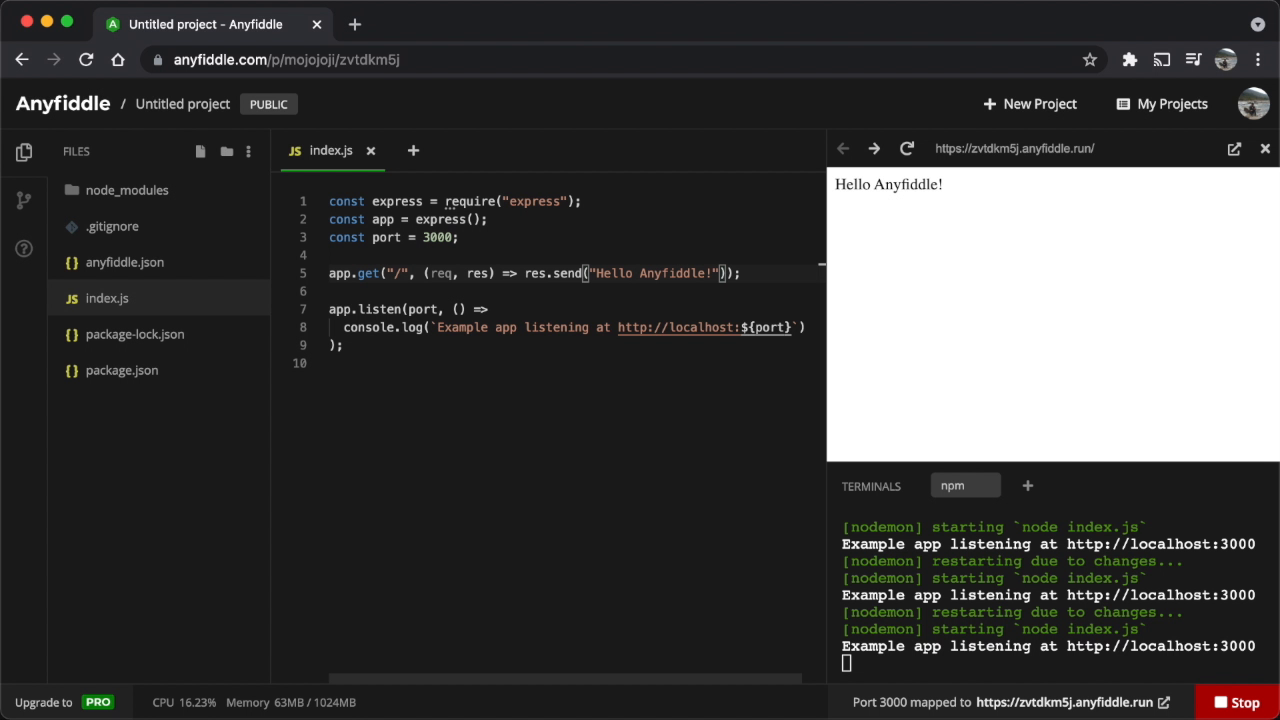The height and width of the screenshot is (720, 1280).
Task: Open the Chrome three-dot menu
Action: coord(1258,59)
